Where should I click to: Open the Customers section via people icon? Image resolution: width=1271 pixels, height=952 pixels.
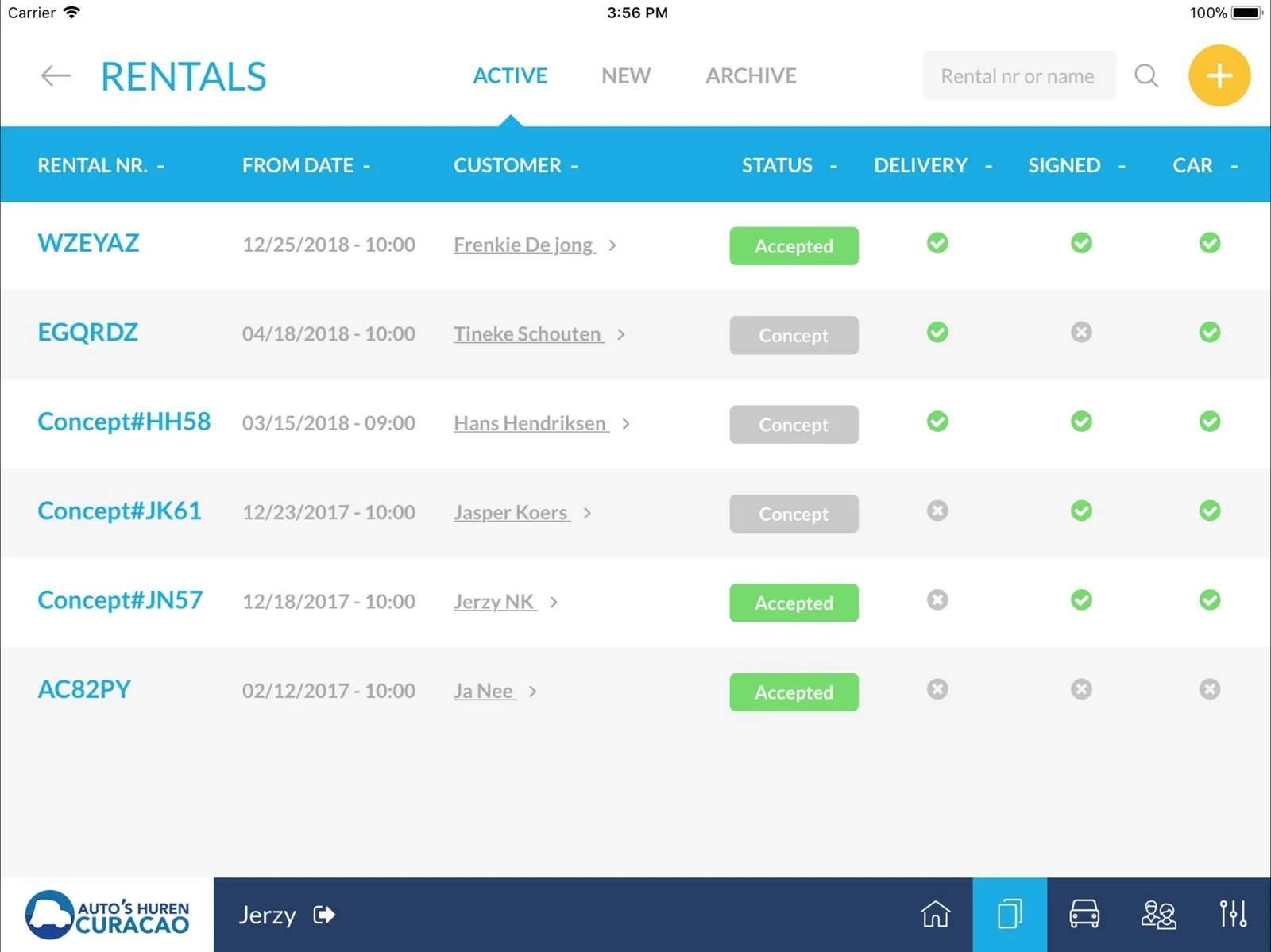click(x=1158, y=914)
